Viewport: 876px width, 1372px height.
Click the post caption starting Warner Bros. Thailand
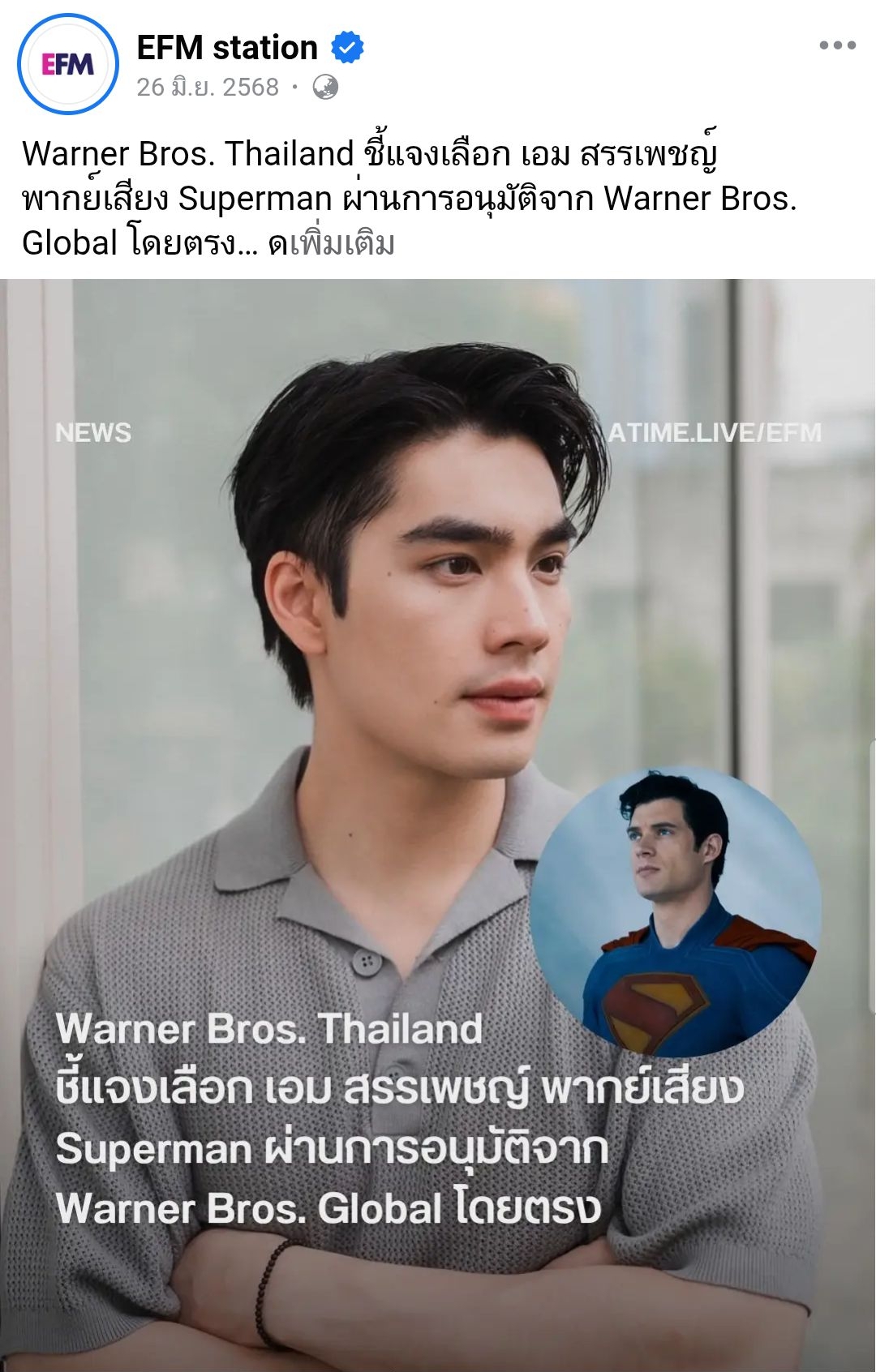(410, 198)
